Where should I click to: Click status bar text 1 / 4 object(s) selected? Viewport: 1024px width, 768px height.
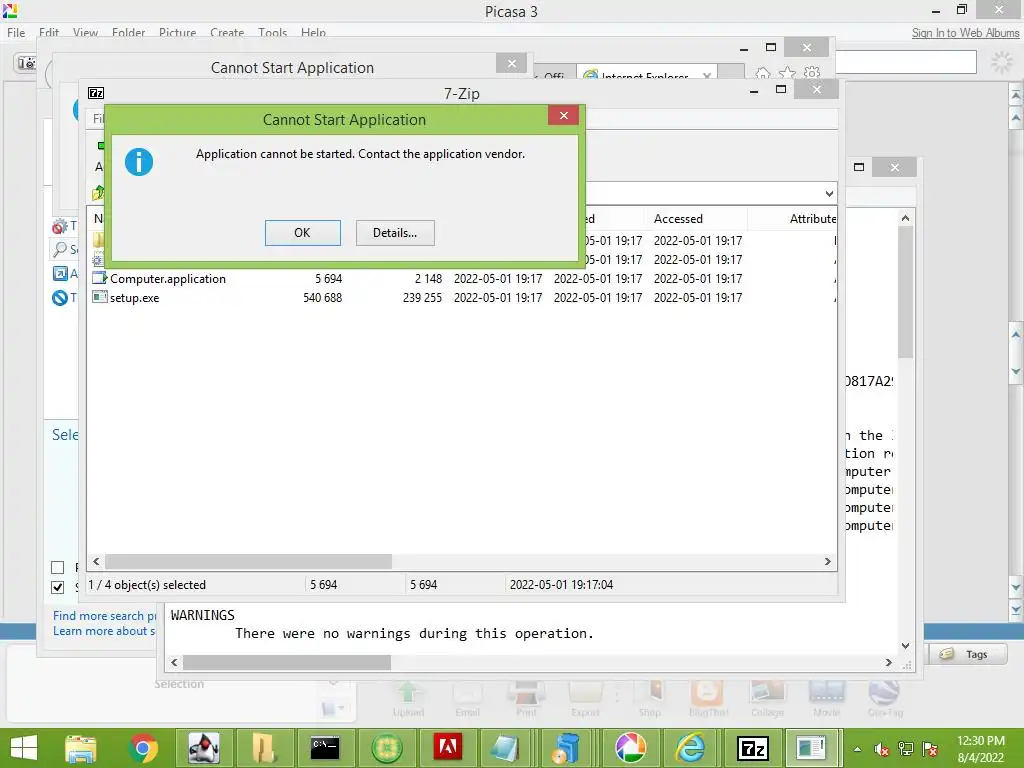click(x=147, y=585)
